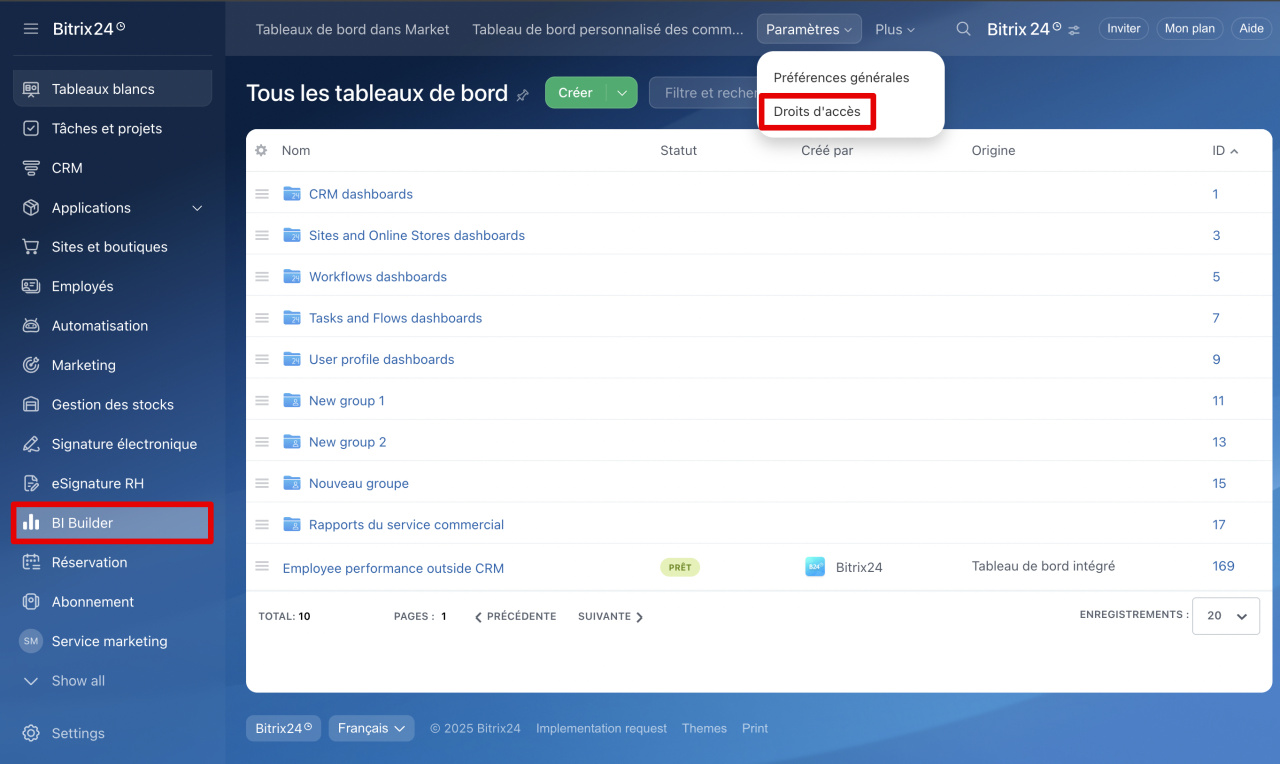Open New group 1 link
This screenshot has width=1280, height=764.
(x=347, y=401)
